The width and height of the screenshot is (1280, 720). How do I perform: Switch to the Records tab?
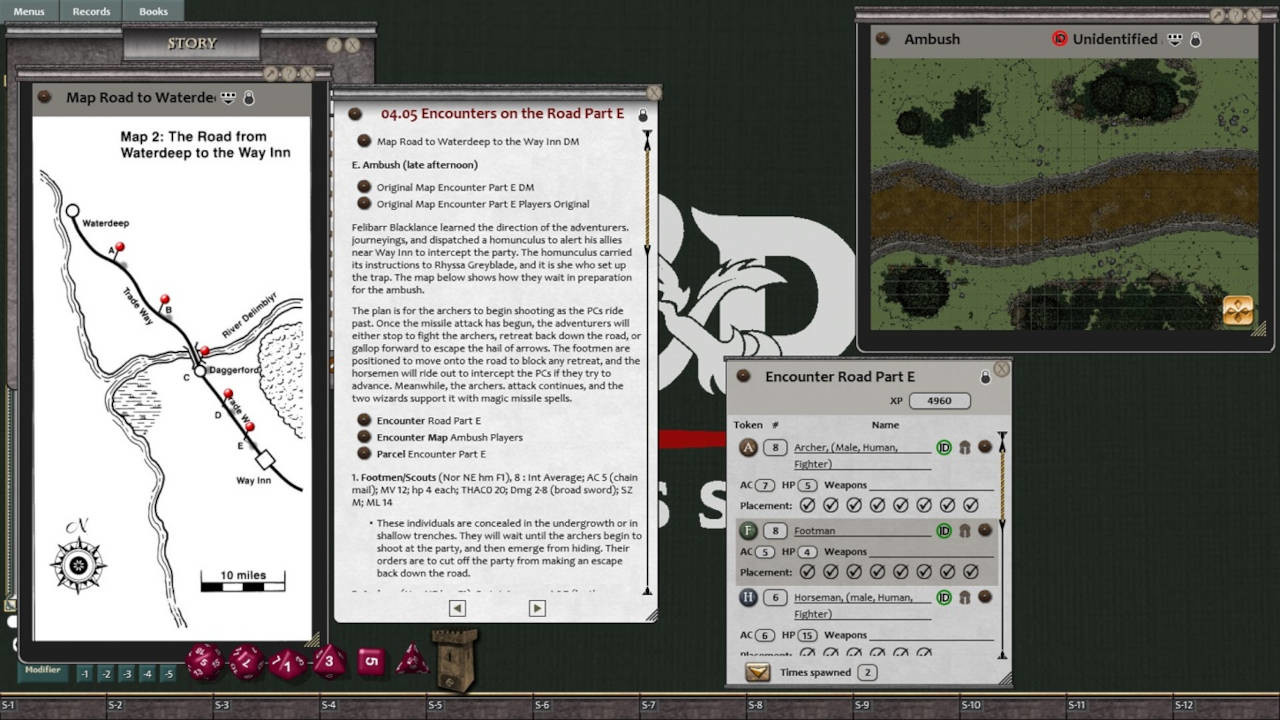tap(91, 11)
